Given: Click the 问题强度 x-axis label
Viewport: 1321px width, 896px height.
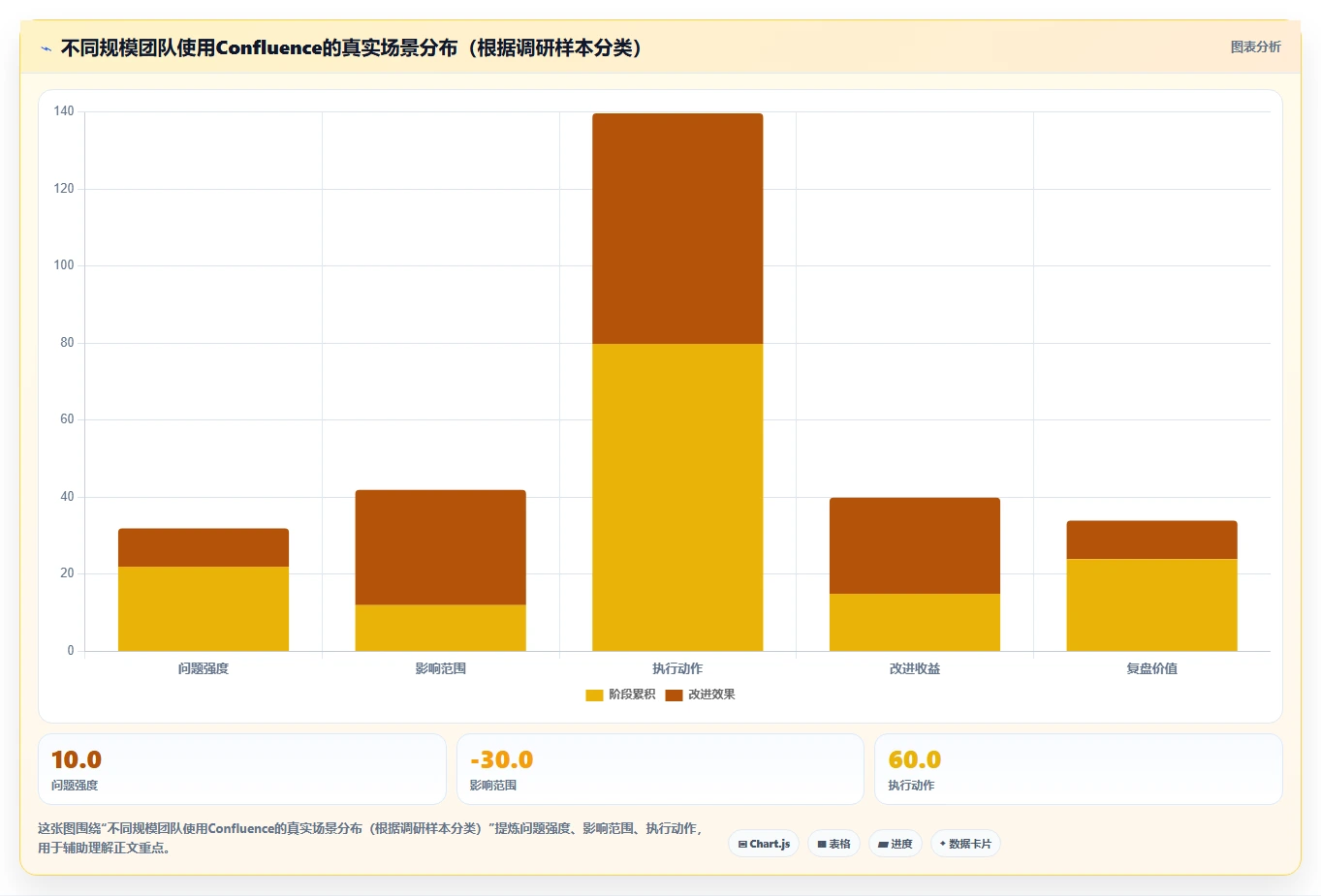Looking at the screenshot, I should (x=204, y=668).
